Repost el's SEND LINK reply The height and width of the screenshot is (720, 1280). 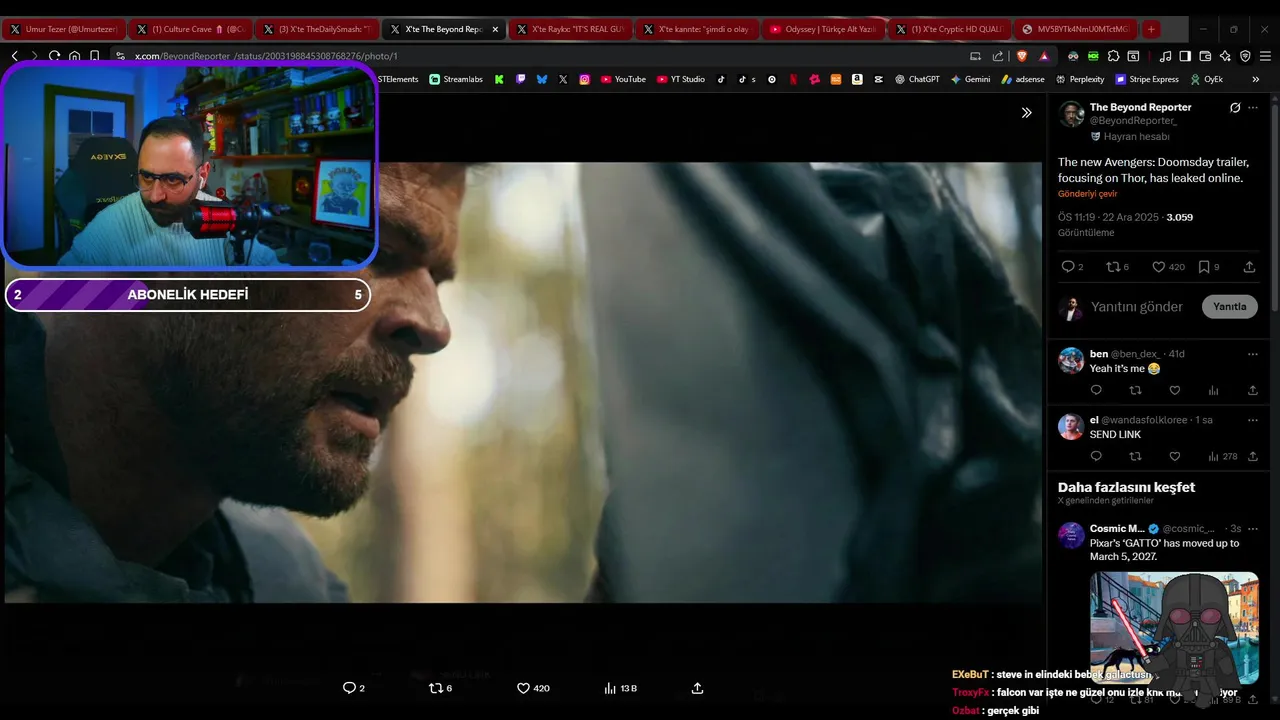click(x=1135, y=456)
